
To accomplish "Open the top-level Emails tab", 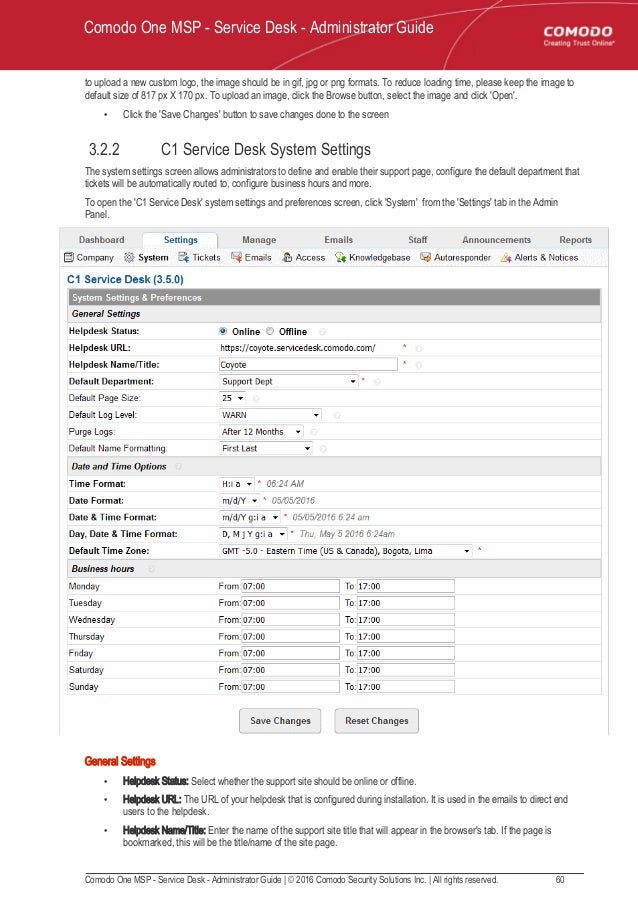I will click(x=339, y=240).
